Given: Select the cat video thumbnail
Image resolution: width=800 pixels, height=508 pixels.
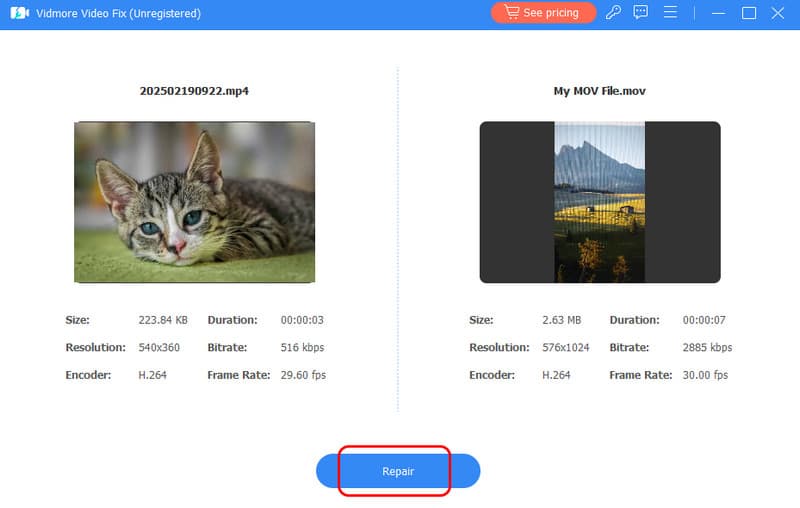Looking at the screenshot, I should coord(194,202).
